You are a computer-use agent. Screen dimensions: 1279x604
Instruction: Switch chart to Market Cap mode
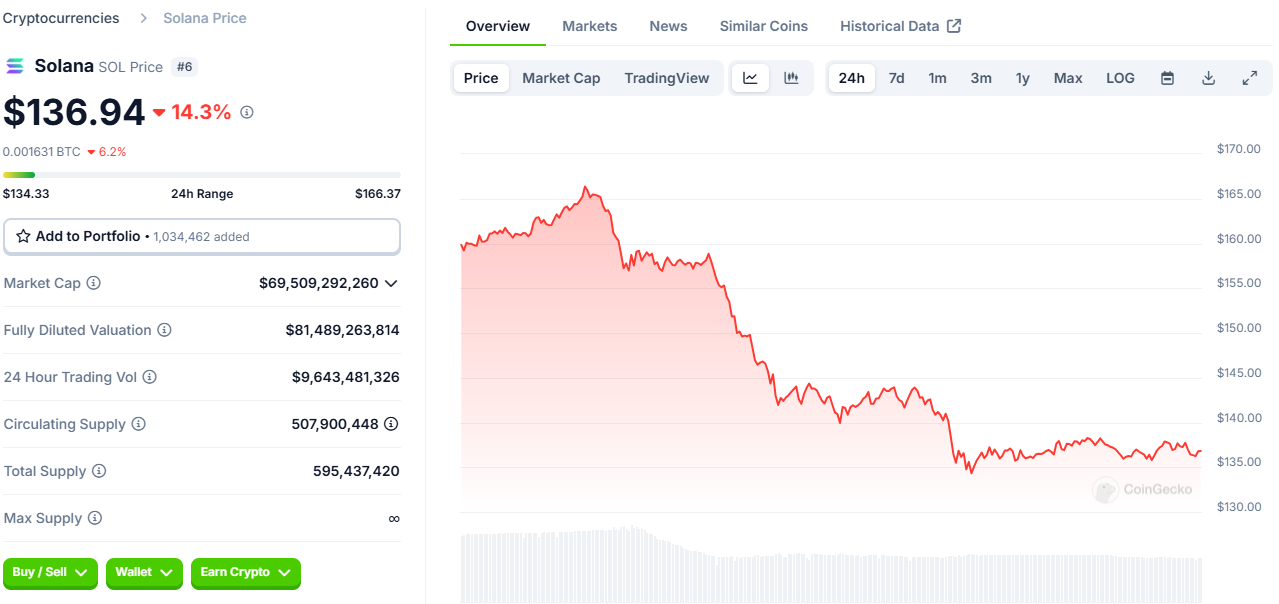coord(561,78)
